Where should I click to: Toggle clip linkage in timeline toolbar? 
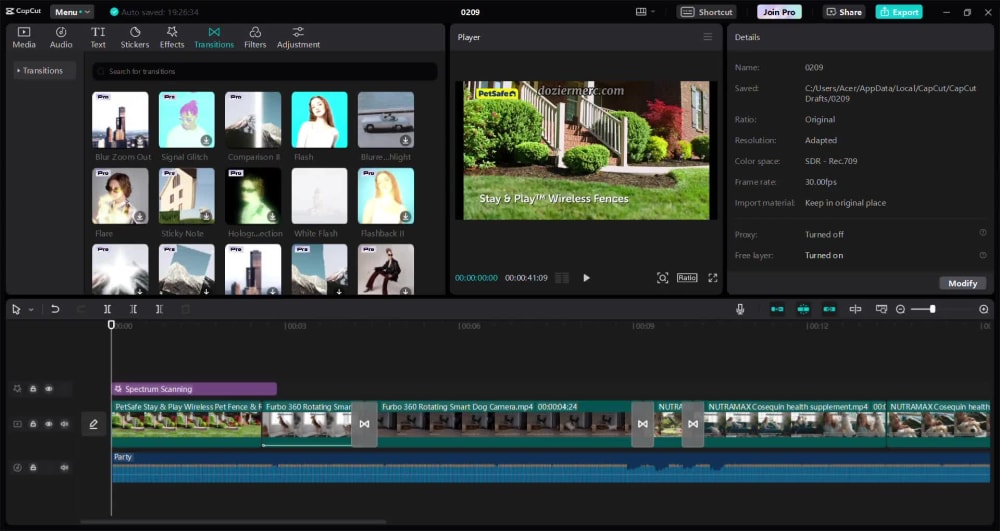point(829,309)
